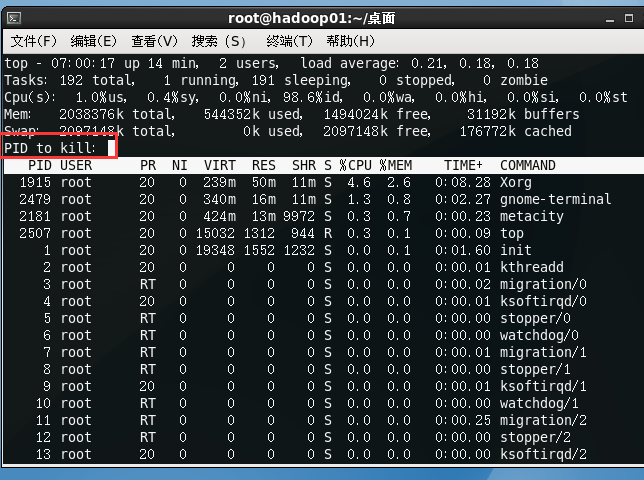Click PID 2479 in the process list
Screen dimensions: 644x480
35,199
